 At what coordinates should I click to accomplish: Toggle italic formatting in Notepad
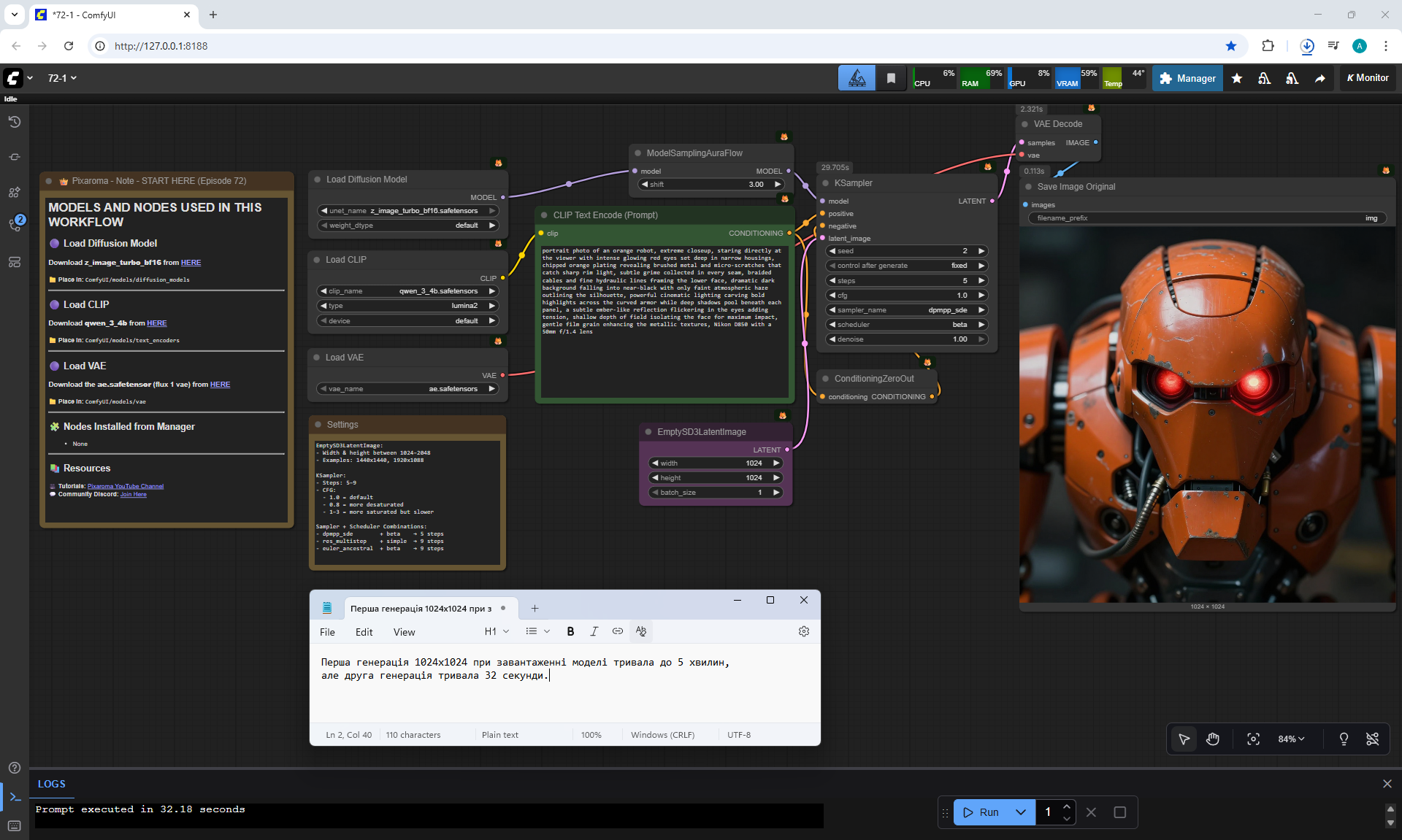[x=594, y=631]
